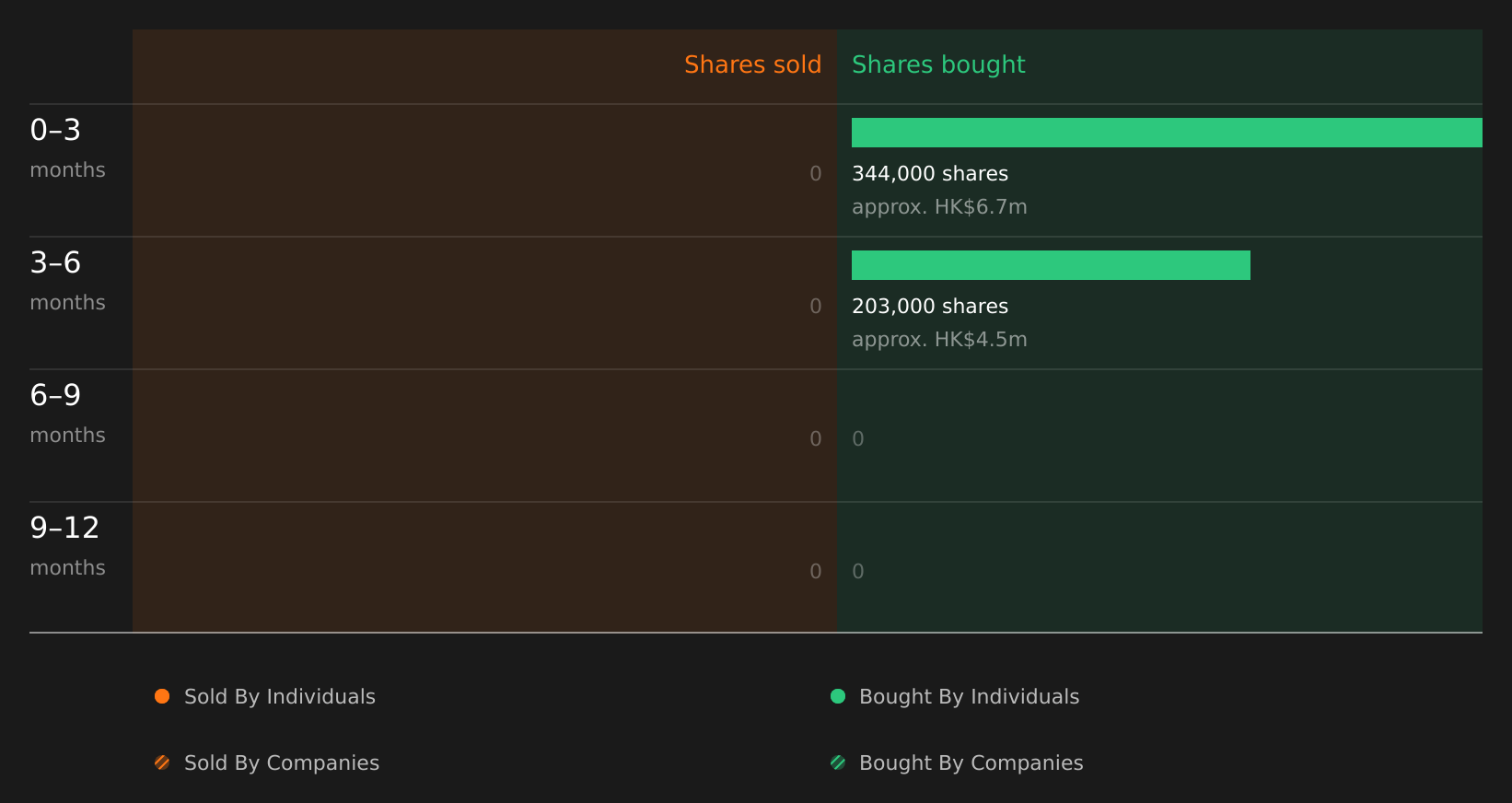The height and width of the screenshot is (803, 1512).
Task: Click the 'Sold By Companies' legend label
Action: click(282, 762)
